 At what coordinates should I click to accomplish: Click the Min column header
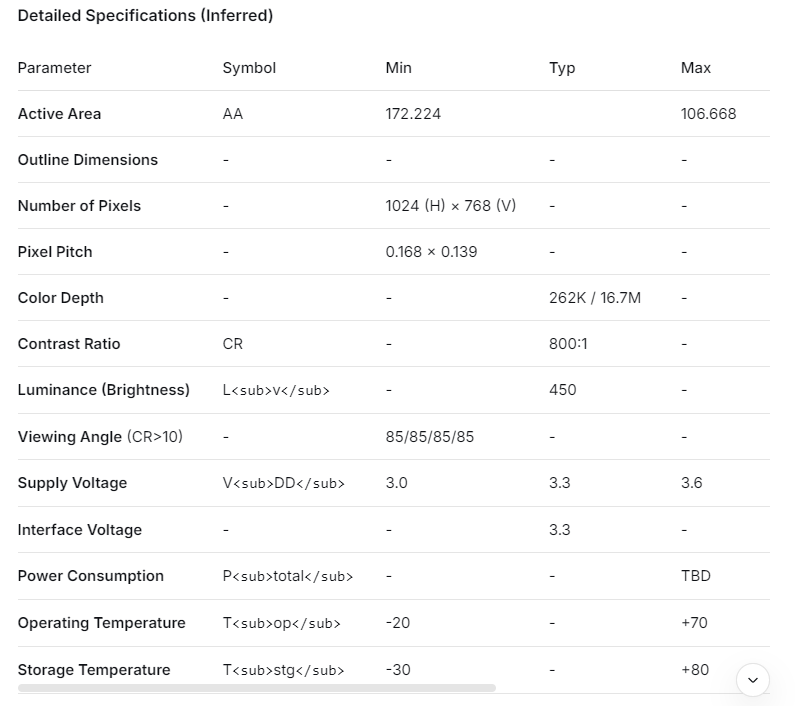pyautogui.click(x=398, y=68)
